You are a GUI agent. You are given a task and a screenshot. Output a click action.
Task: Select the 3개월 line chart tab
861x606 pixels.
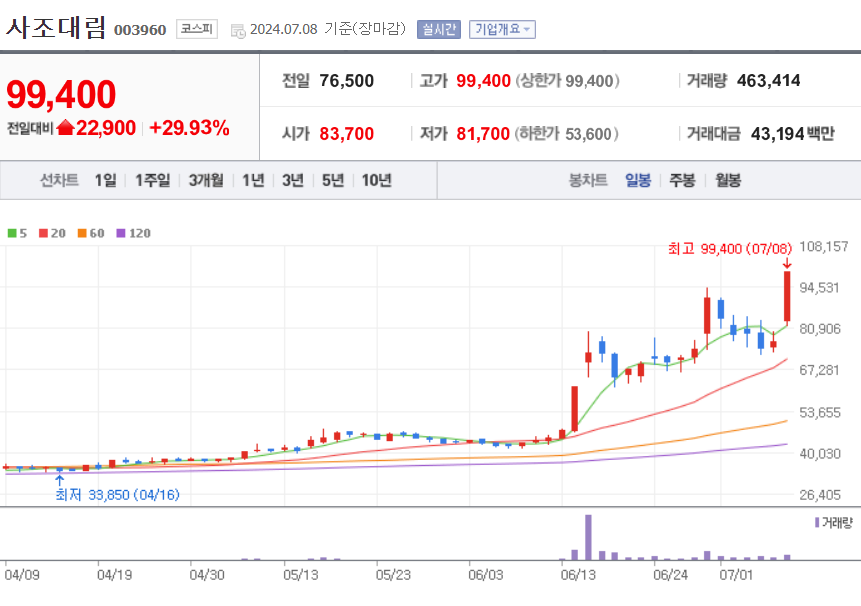click(x=206, y=180)
